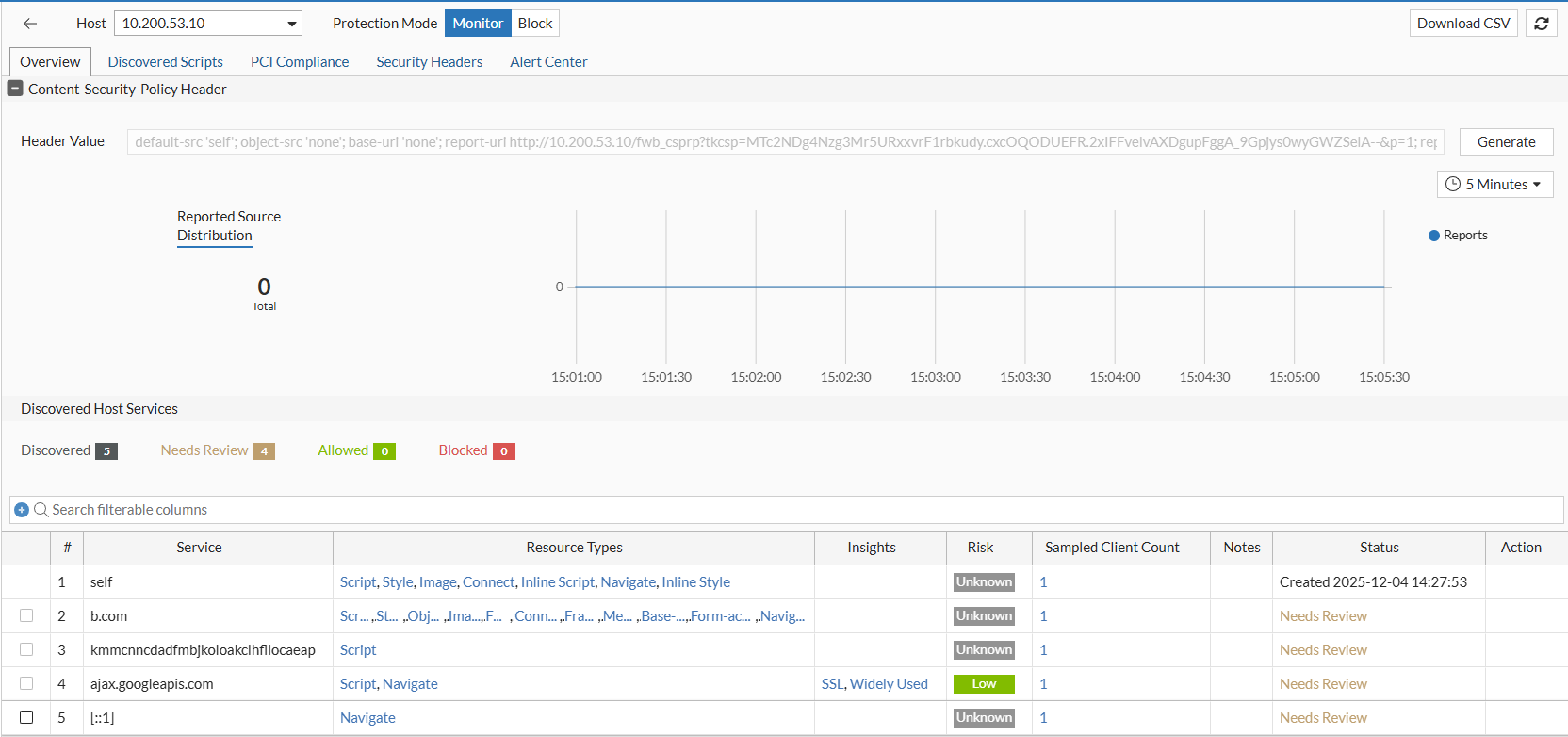Screen dimensions: 1568x737
Task: Click the Insights column header
Action: pos(872,548)
